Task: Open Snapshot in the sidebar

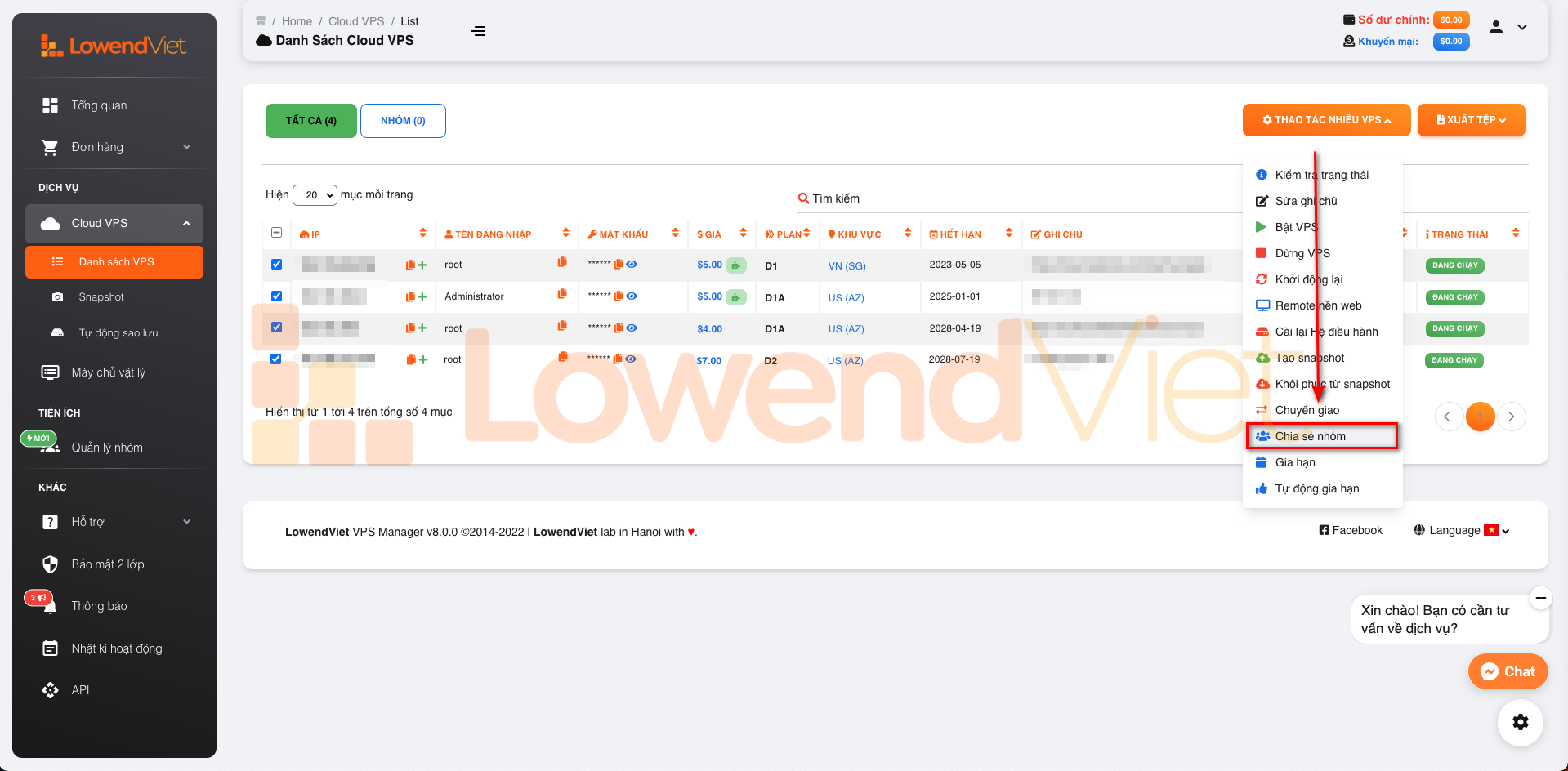Action: 101,297
